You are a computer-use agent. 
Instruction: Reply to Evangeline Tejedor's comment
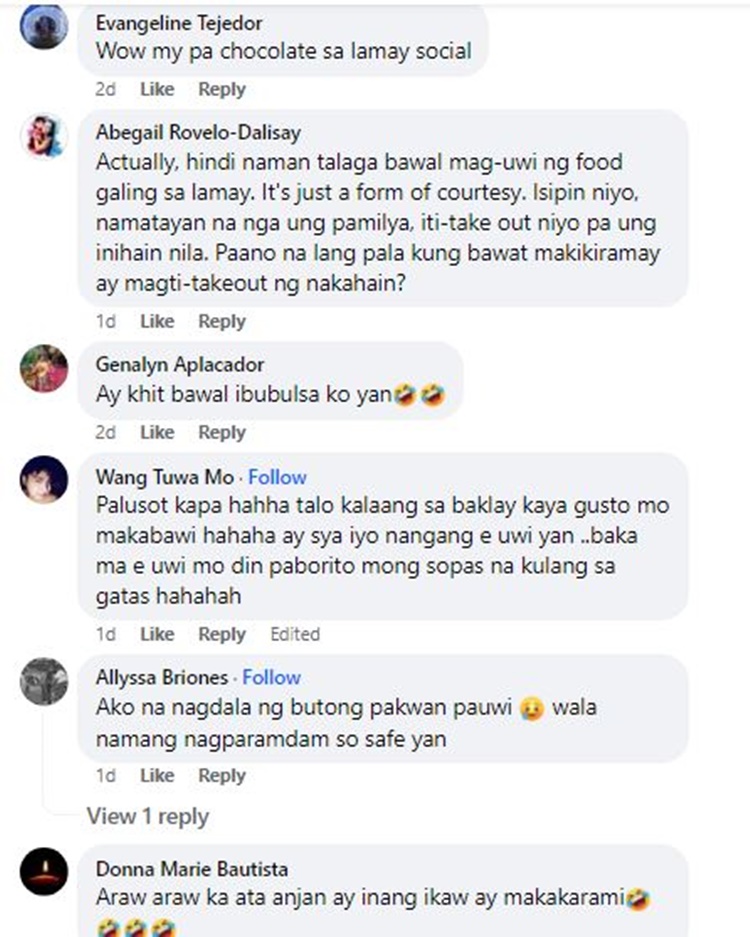coord(222,89)
